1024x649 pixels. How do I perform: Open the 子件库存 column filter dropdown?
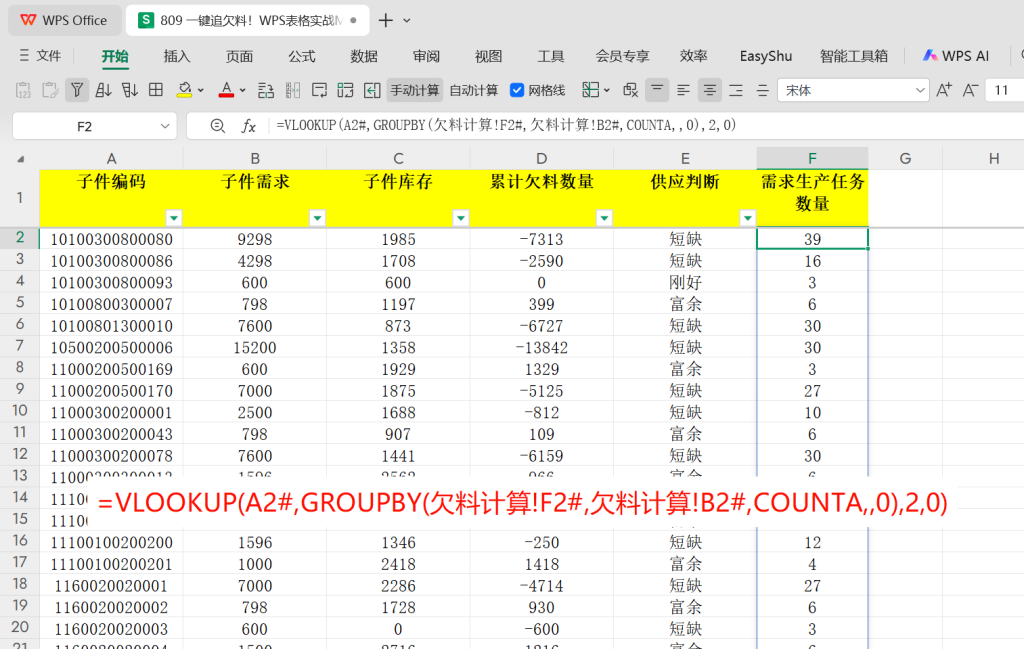[x=460, y=217]
